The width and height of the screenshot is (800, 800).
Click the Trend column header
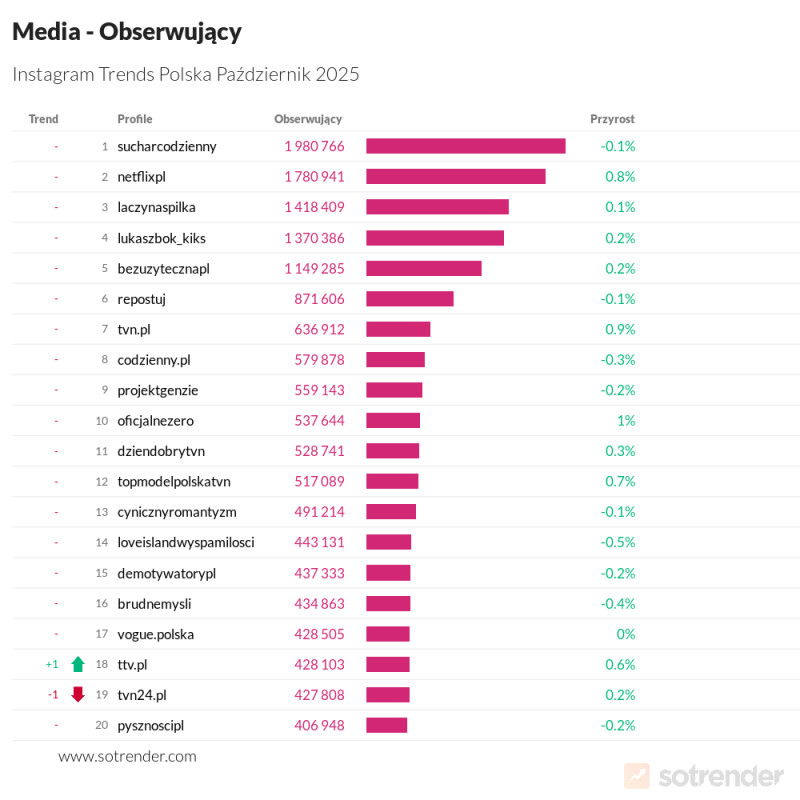pos(44,119)
